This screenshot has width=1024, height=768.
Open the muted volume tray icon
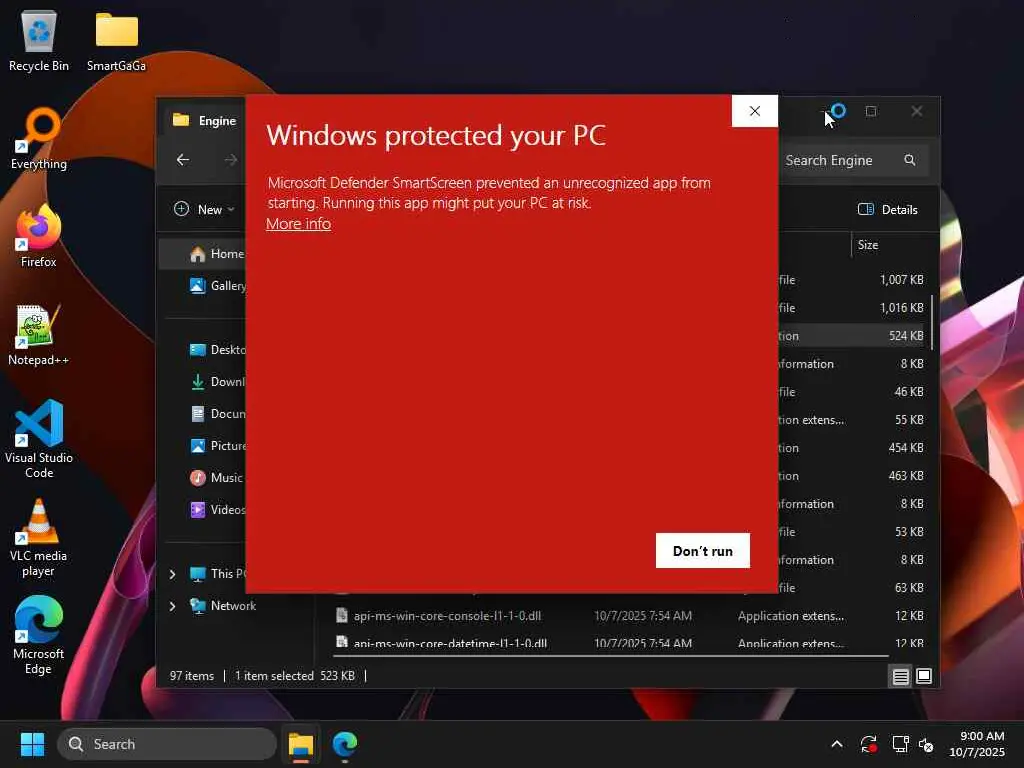pos(926,744)
